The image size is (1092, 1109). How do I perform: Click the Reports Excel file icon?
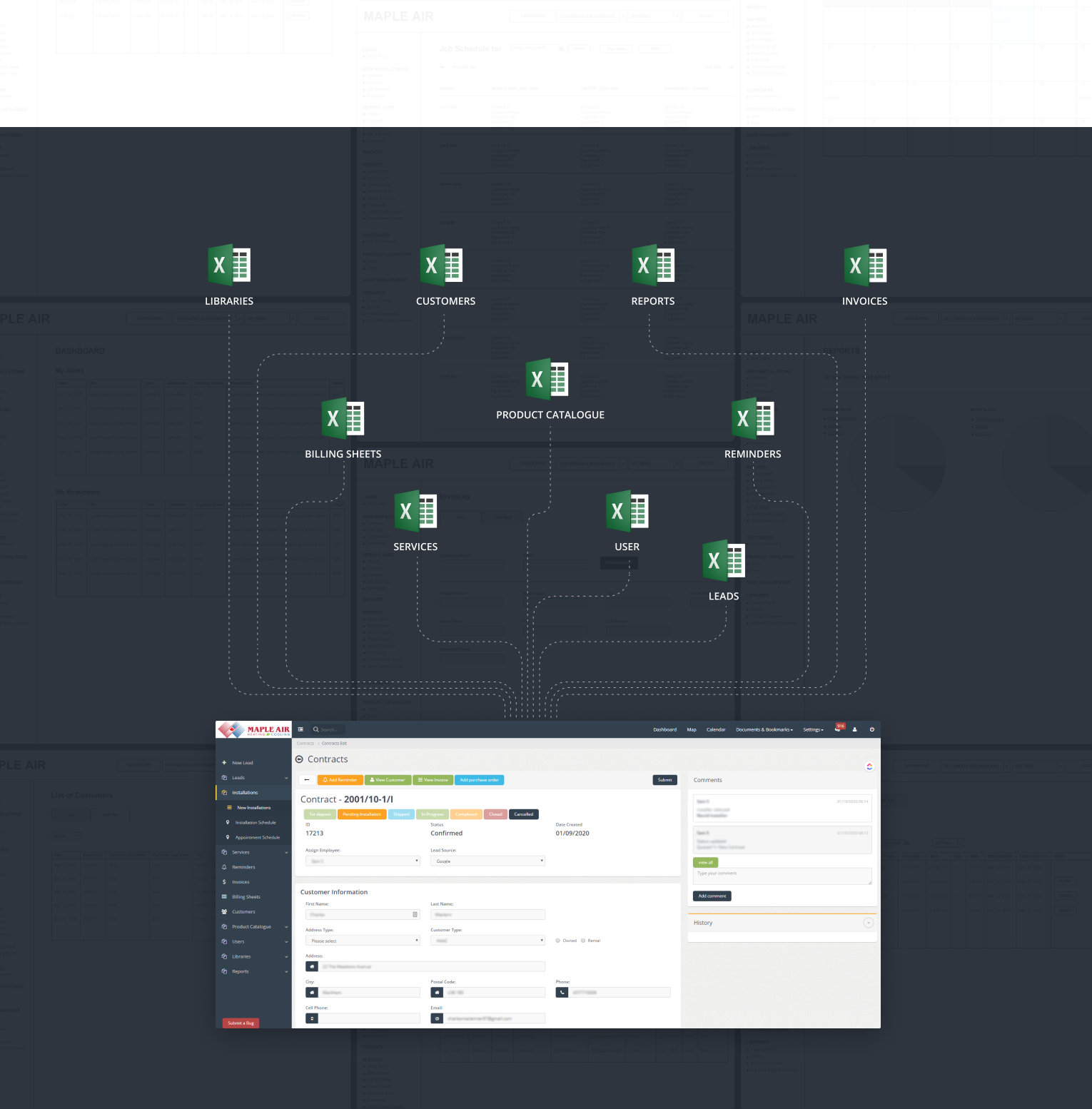(653, 265)
